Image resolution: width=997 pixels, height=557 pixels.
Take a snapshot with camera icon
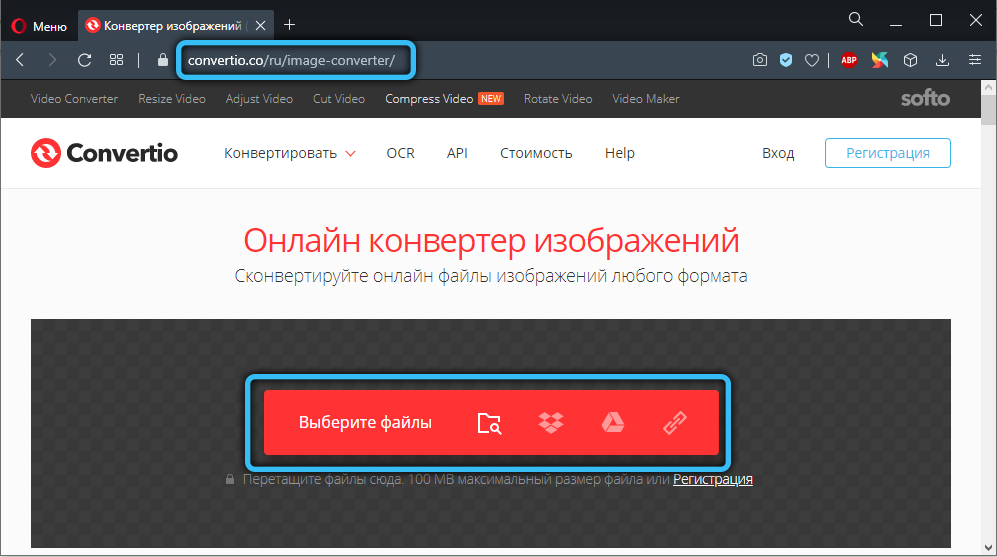[759, 60]
